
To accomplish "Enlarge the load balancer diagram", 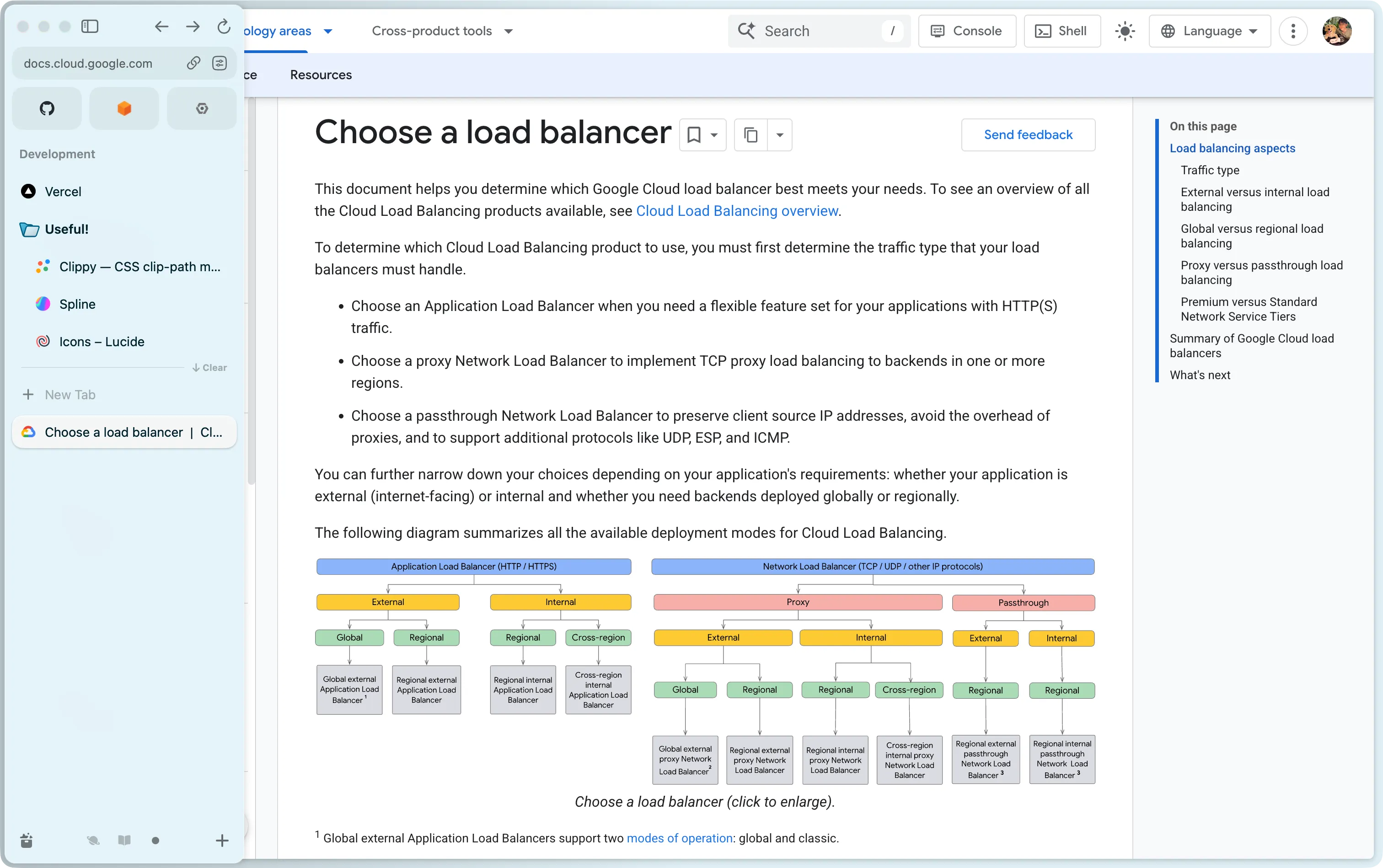I will pos(705,671).
